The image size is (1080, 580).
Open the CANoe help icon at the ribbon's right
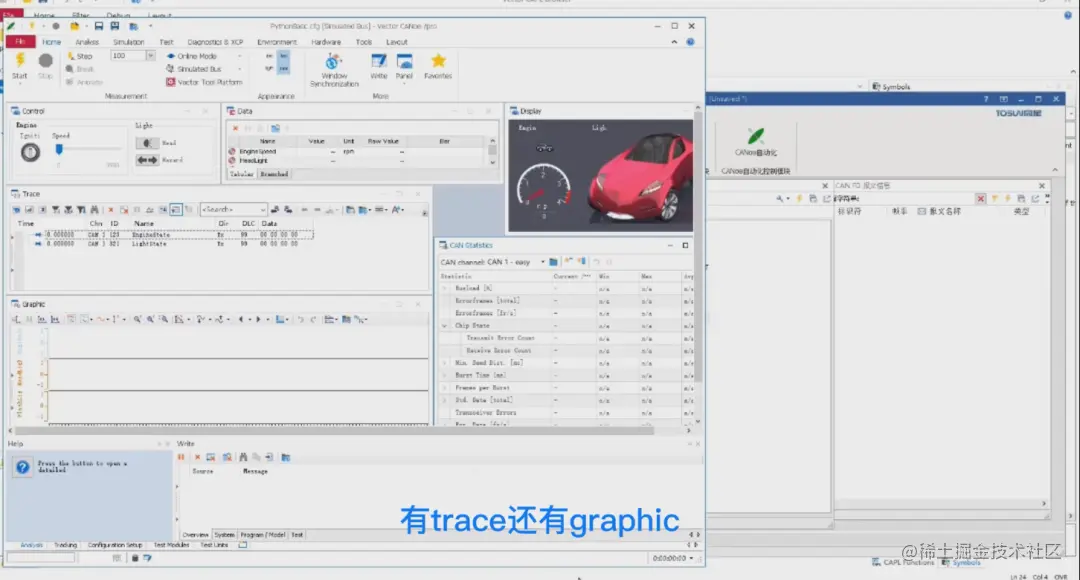(x=690, y=42)
